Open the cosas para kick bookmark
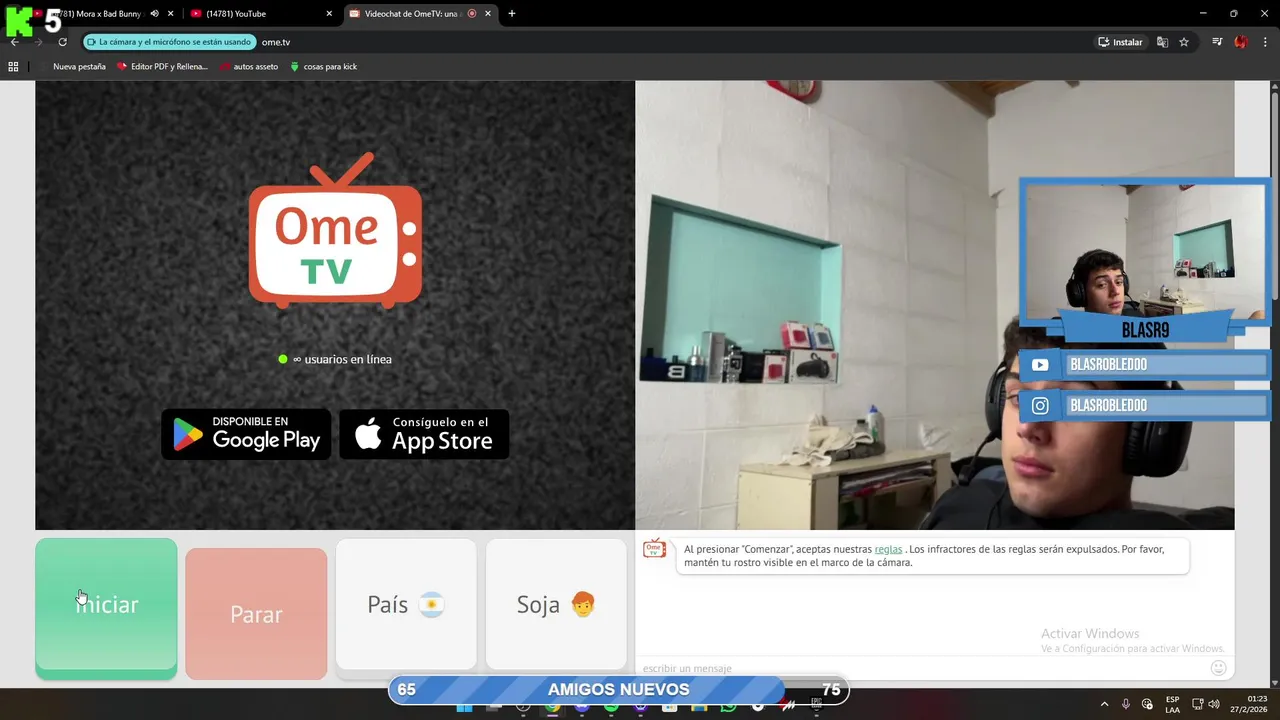 pyautogui.click(x=323, y=67)
